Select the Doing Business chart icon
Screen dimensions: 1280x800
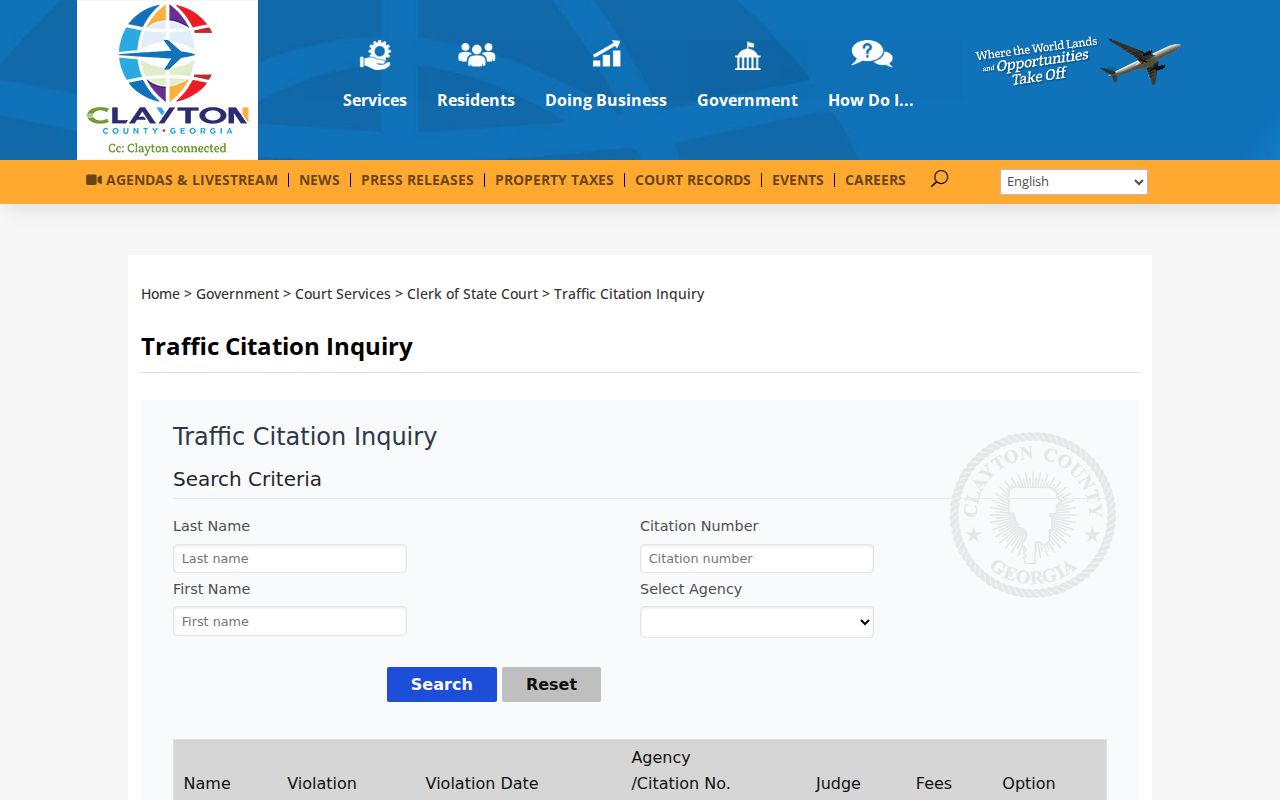click(x=606, y=54)
